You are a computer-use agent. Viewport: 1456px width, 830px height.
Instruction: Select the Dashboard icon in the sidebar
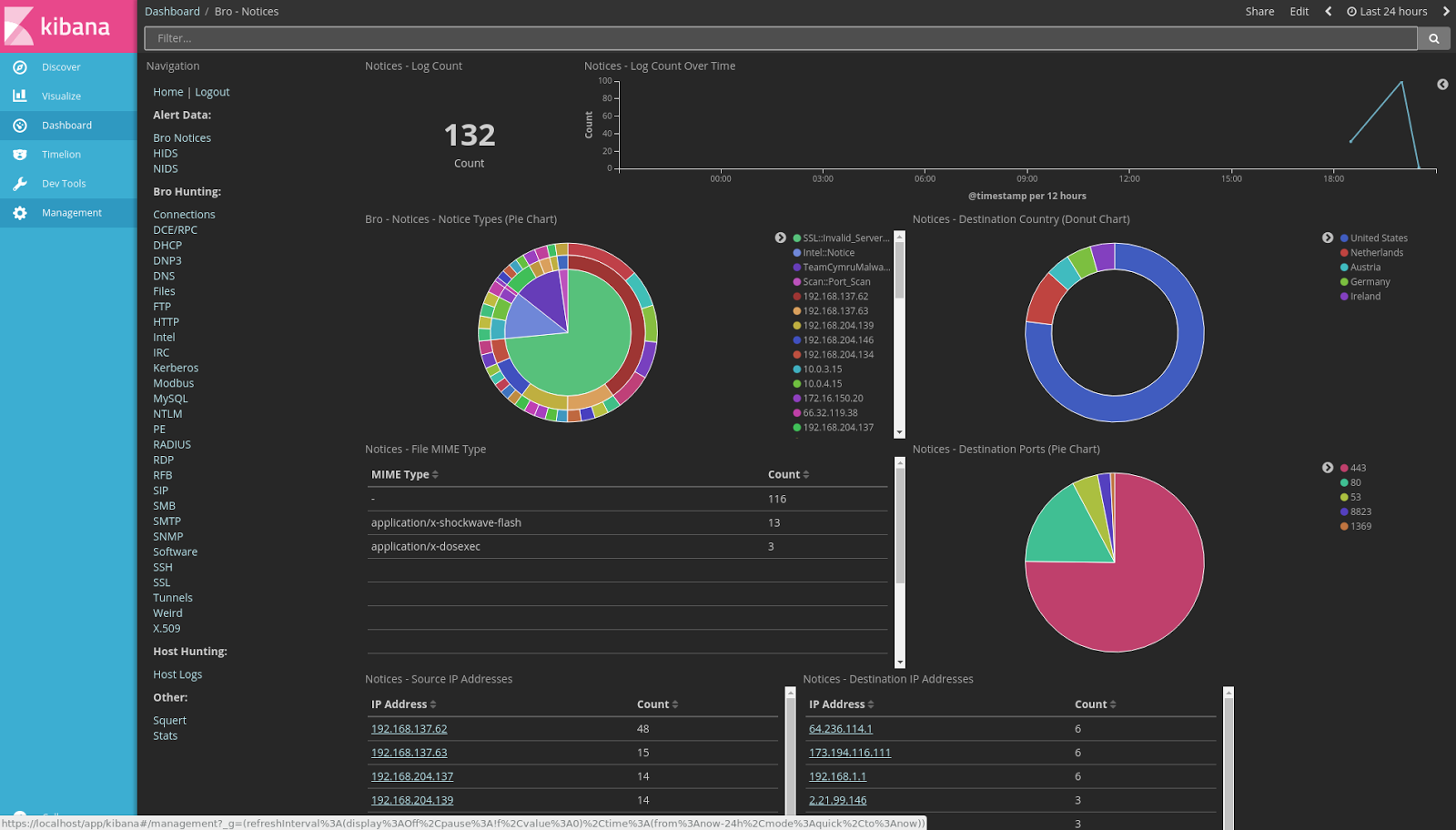[x=20, y=125]
